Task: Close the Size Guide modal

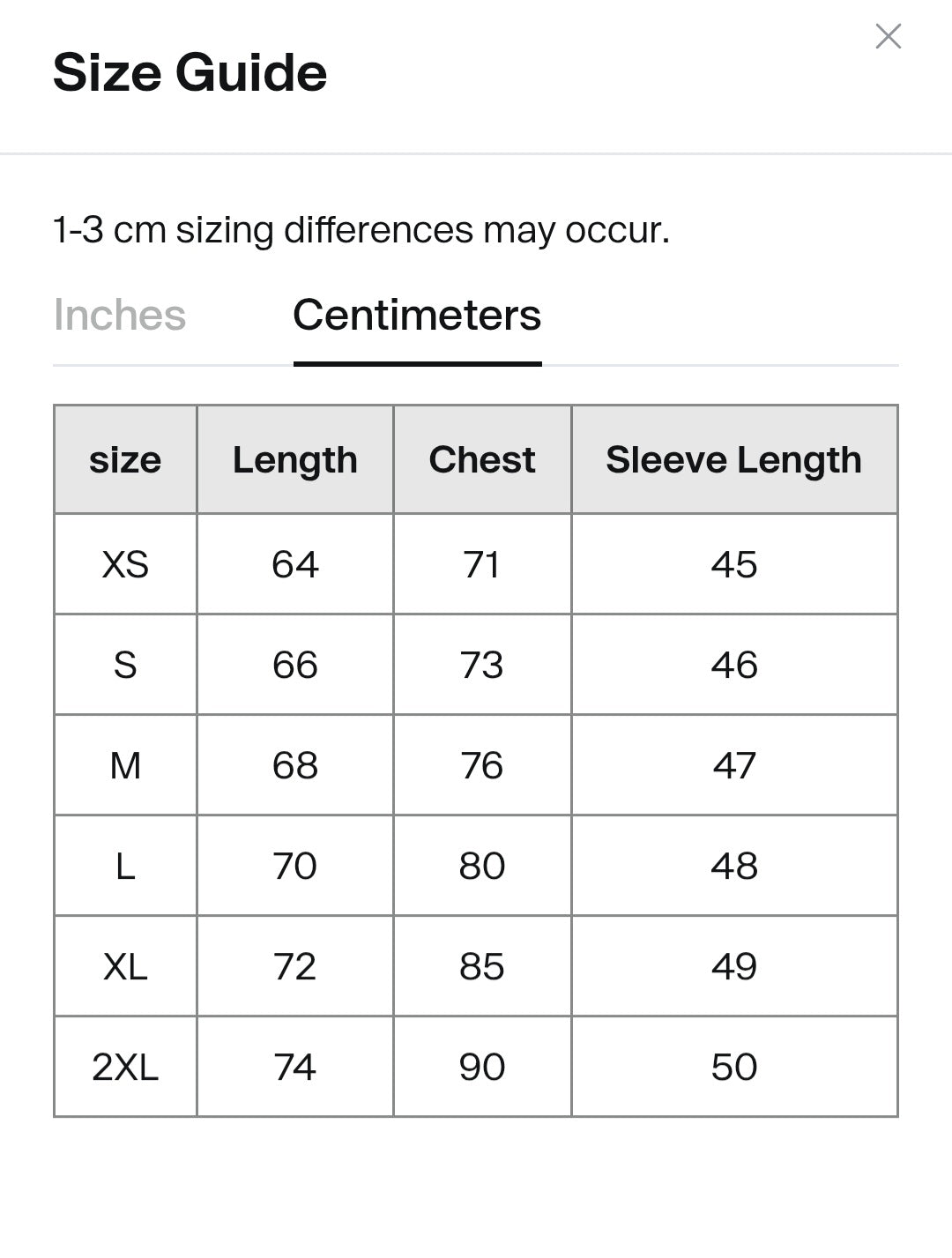Action: (889, 37)
